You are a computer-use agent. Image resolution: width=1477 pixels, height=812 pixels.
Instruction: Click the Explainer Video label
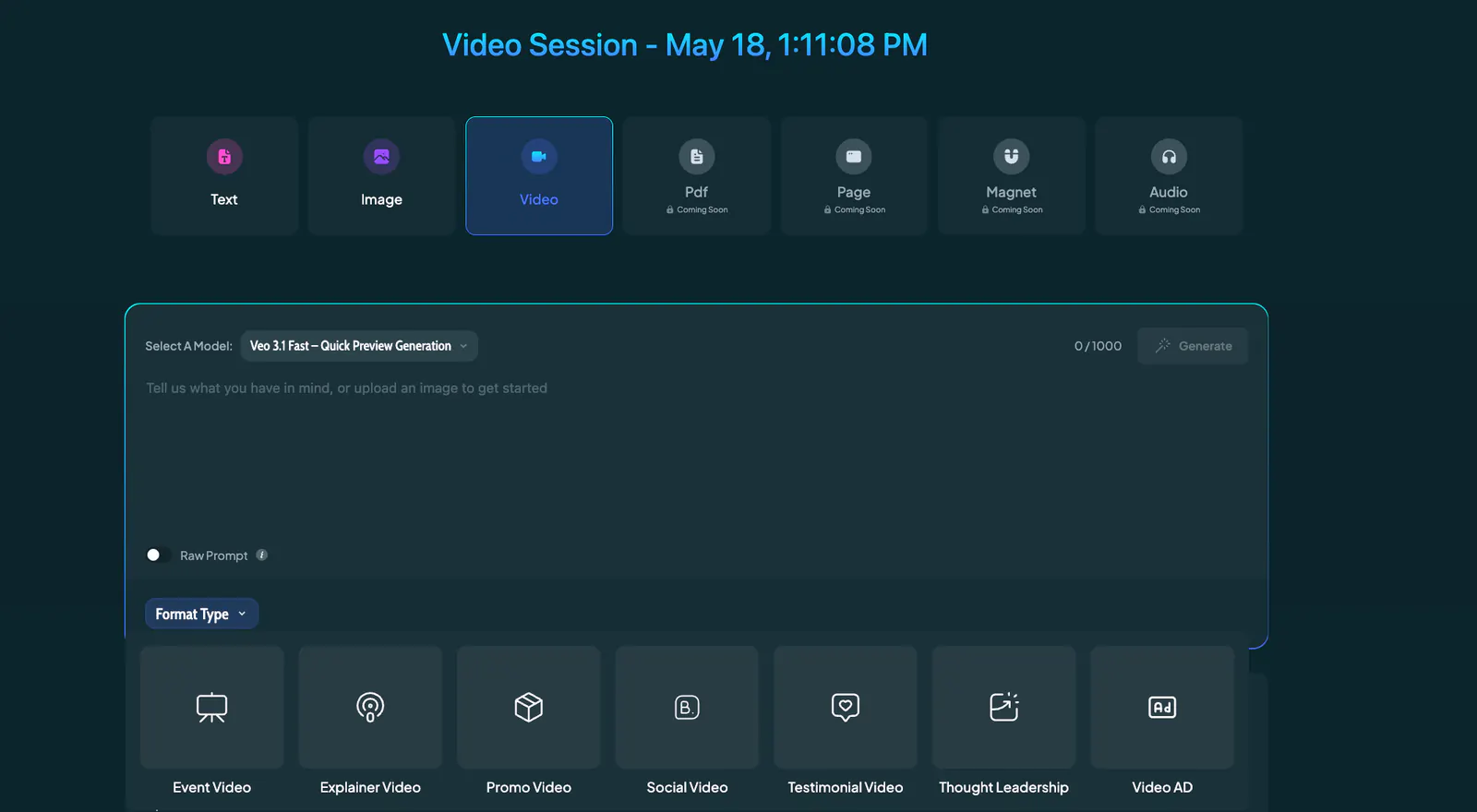coord(370,787)
